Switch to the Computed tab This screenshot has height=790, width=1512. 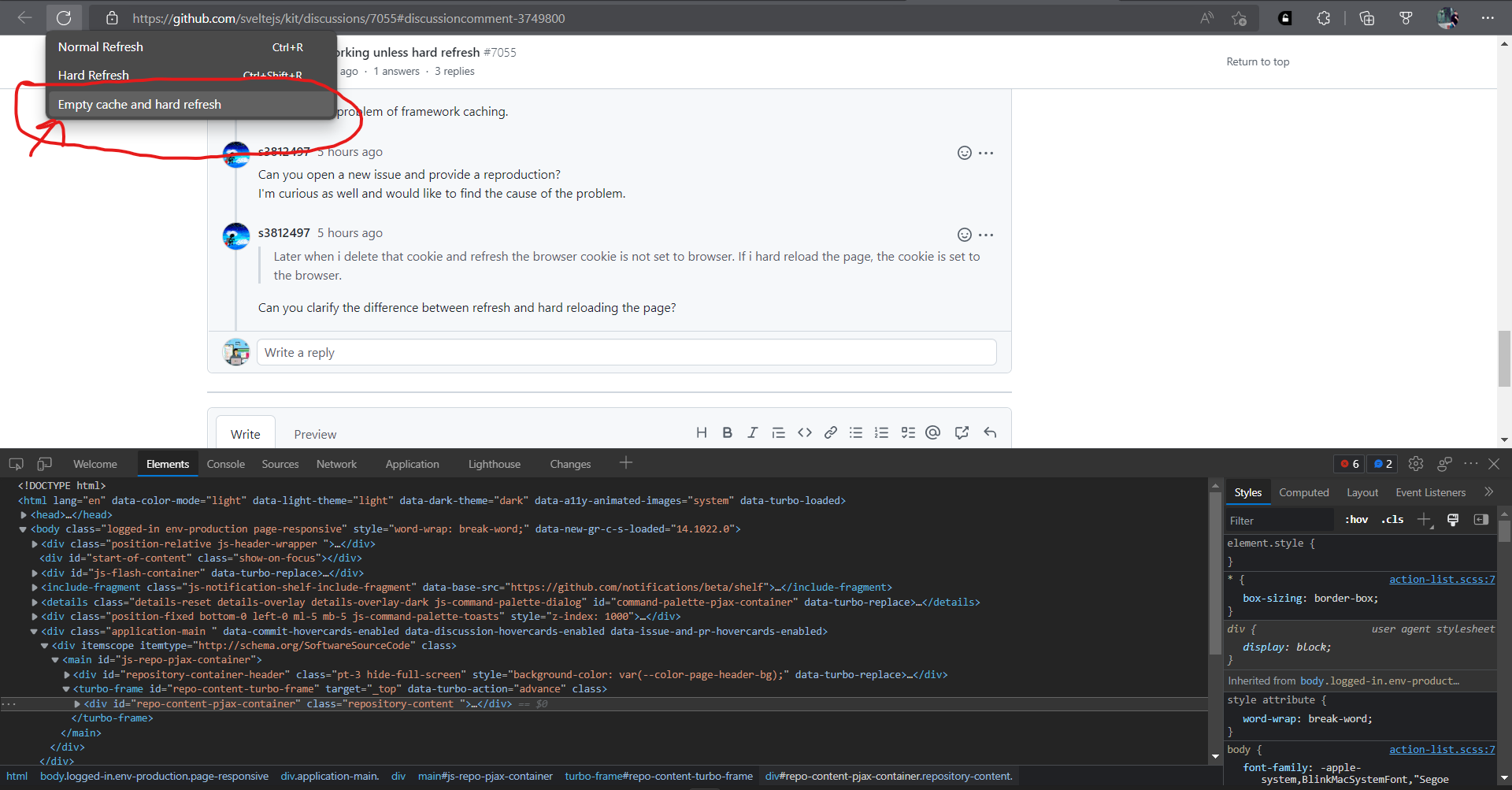(x=1304, y=492)
